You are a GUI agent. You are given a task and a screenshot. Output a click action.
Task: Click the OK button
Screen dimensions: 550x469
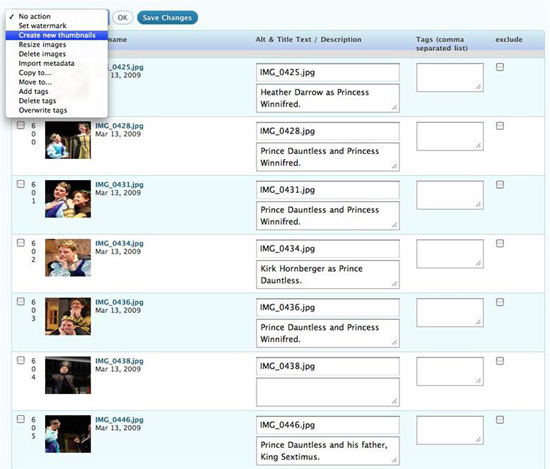tap(122, 18)
